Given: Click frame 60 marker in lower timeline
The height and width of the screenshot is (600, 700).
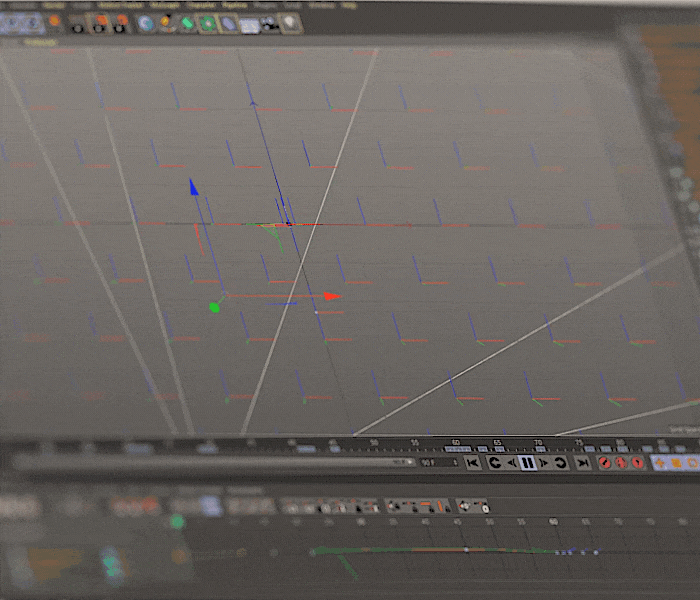Looking at the screenshot, I should pyautogui.click(x=553, y=521).
